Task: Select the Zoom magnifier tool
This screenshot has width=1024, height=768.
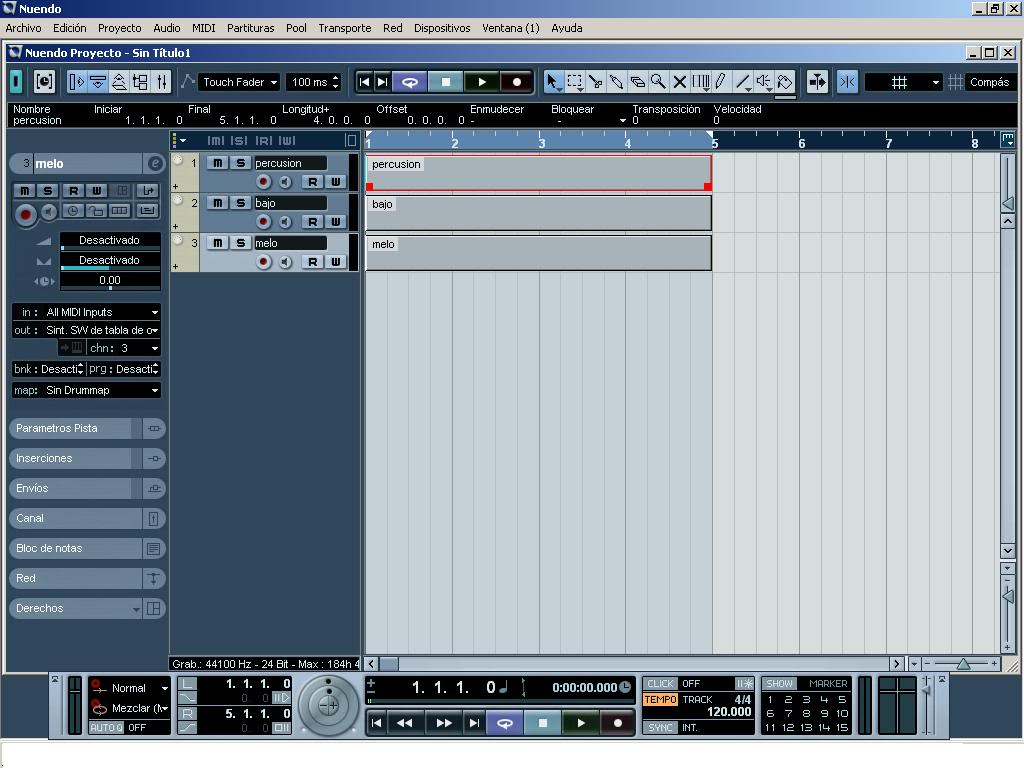Action: pyautogui.click(x=658, y=82)
